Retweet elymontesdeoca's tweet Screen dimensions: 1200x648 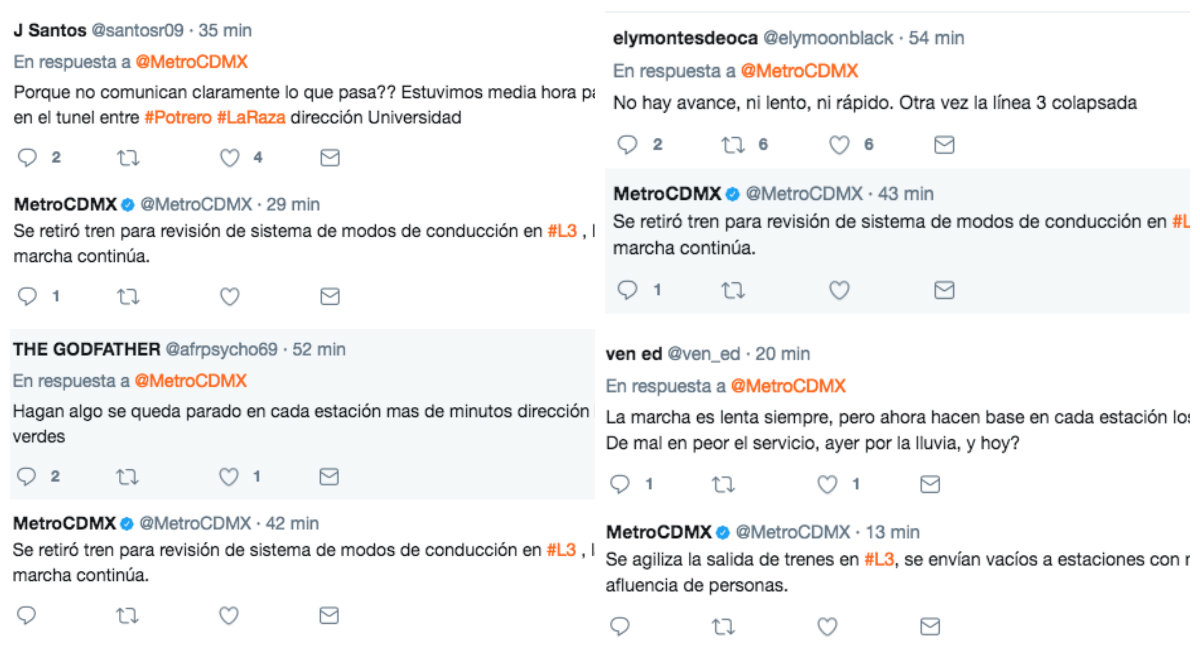coord(733,145)
